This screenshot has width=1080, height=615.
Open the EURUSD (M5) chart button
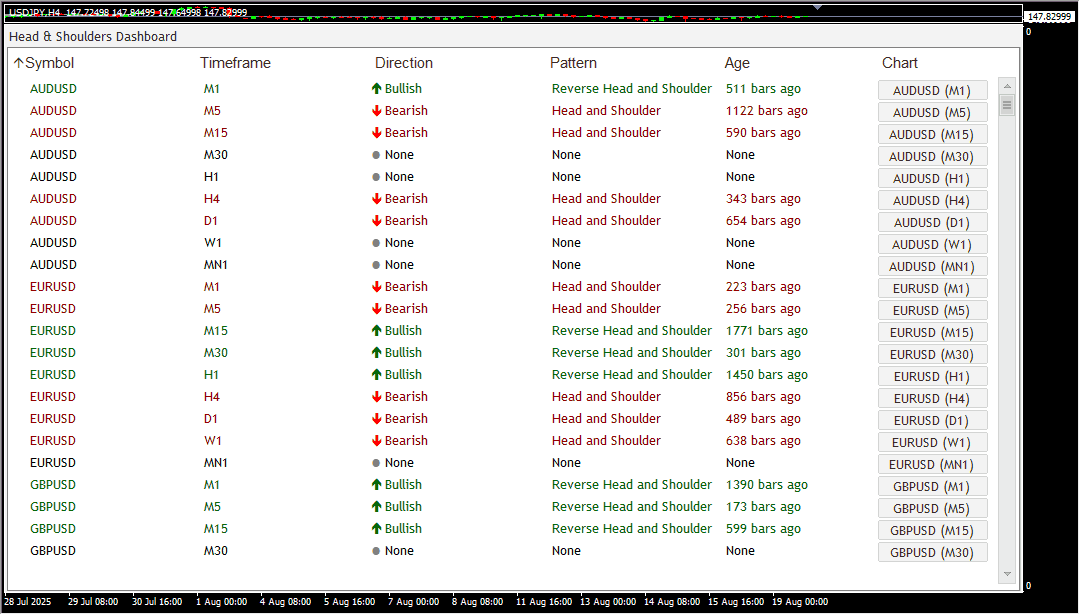(x=933, y=311)
